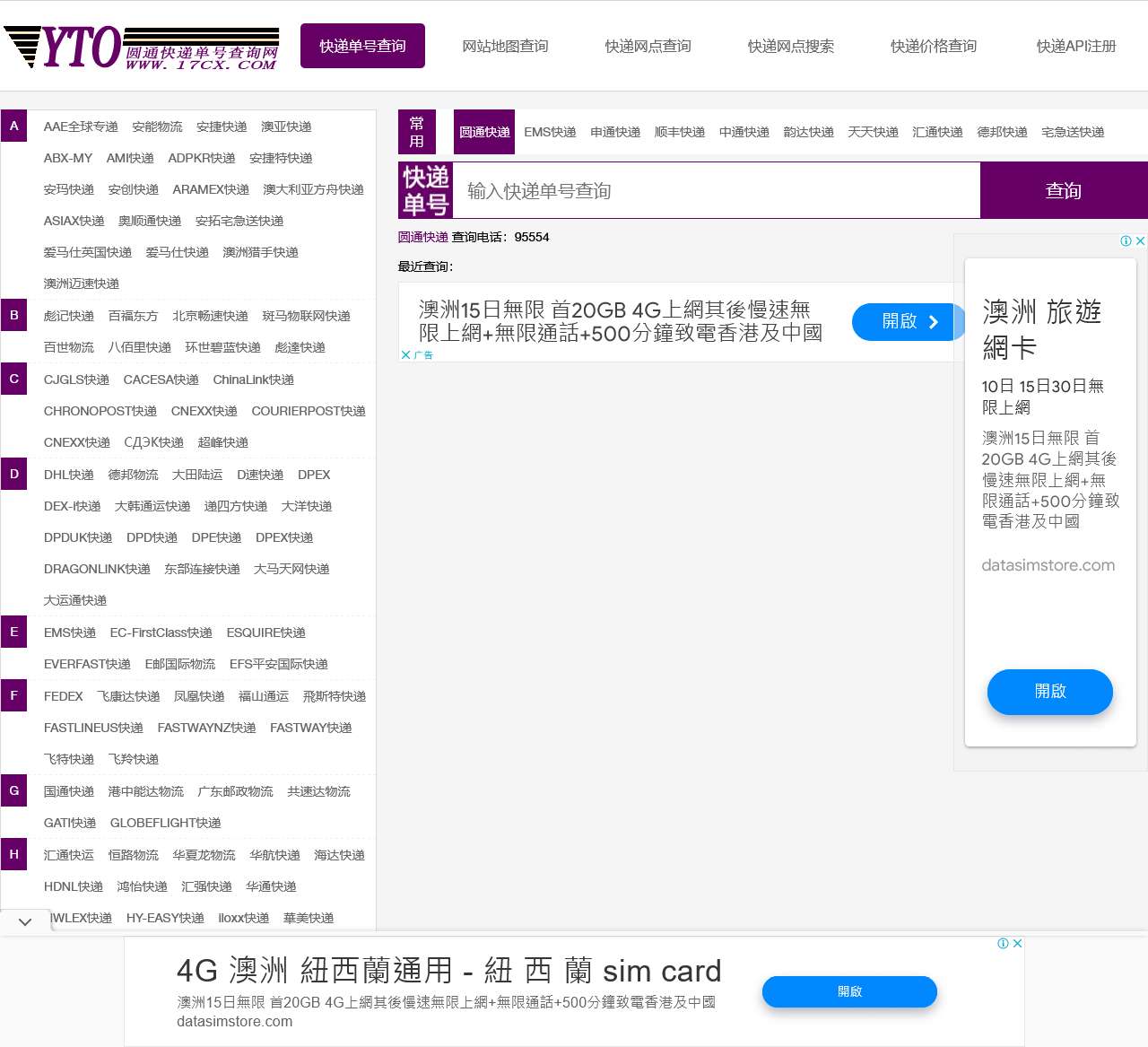This screenshot has width=1148, height=1047.
Task: Close the sidebar ad with X icon
Action: point(1140,240)
